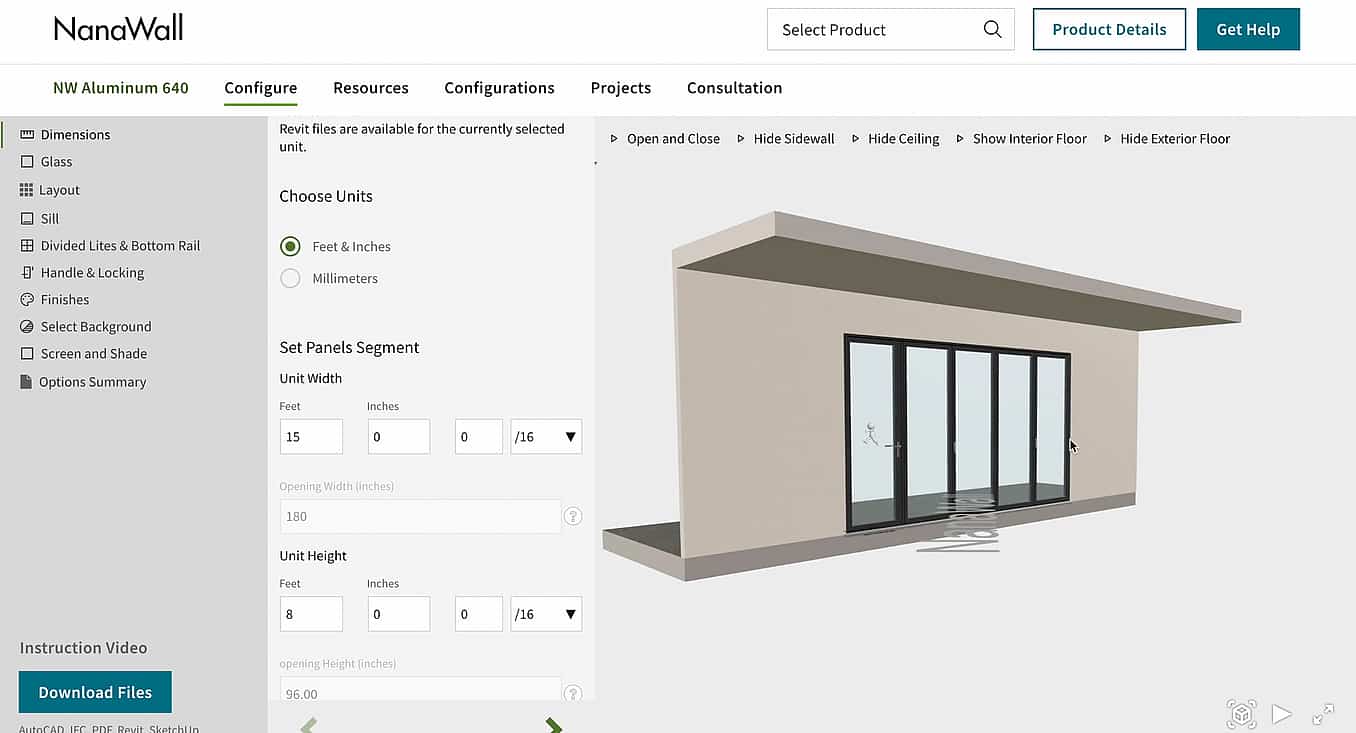1356x733 pixels.
Task: Click the NanaWall logo
Action: pos(119,28)
